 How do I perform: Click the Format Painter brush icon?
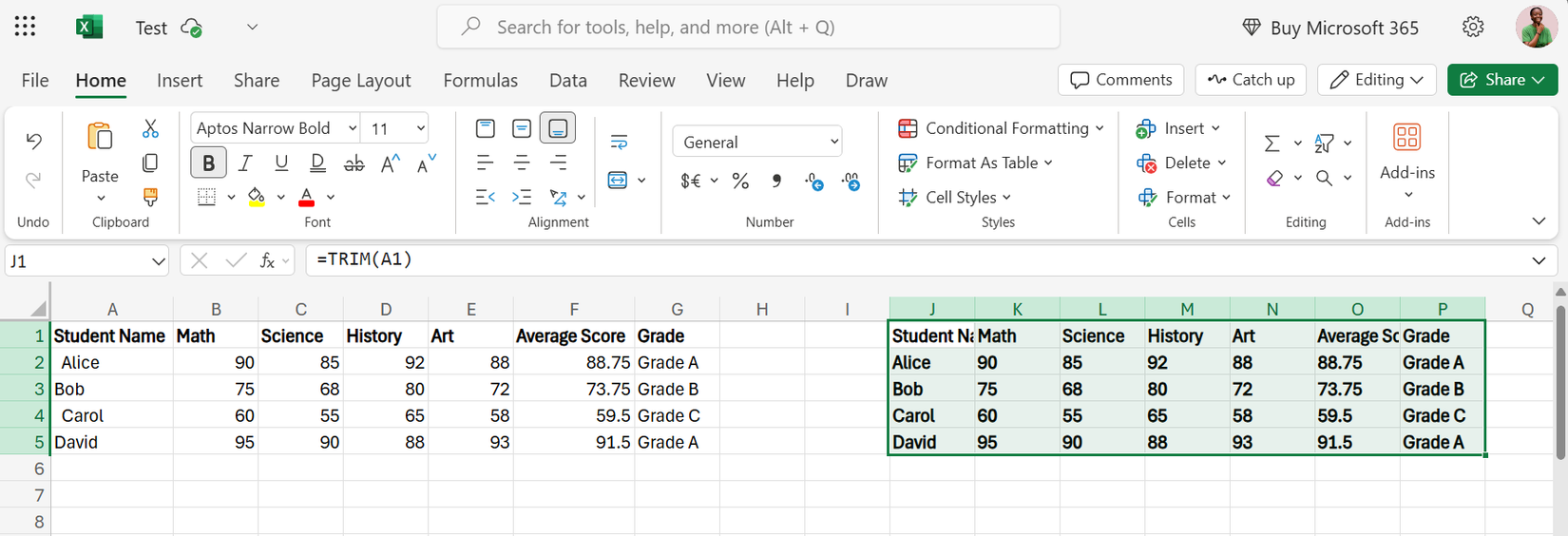click(x=150, y=197)
